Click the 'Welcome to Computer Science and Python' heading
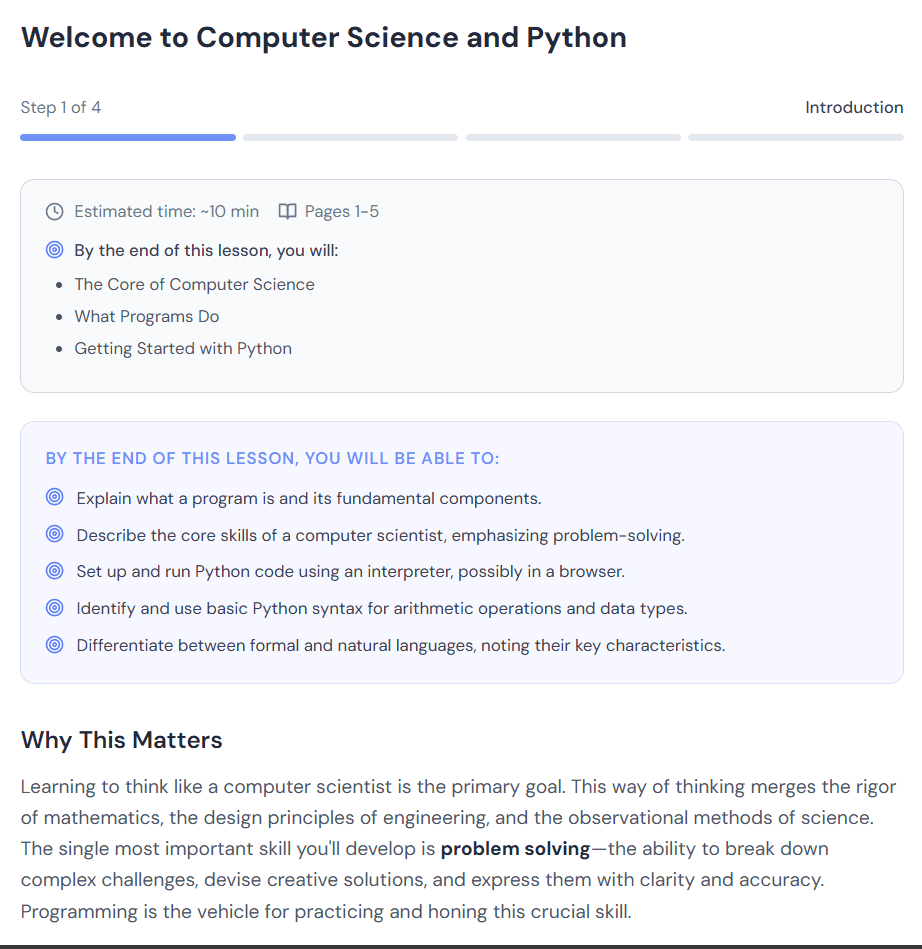The width and height of the screenshot is (922, 949). (323, 37)
